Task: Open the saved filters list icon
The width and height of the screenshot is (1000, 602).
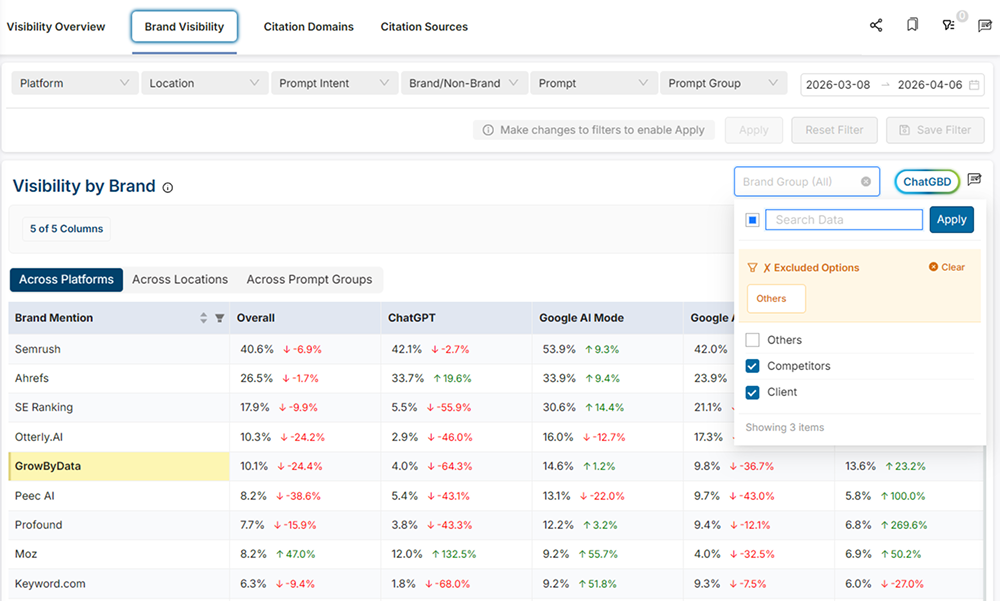Action: [948, 25]
